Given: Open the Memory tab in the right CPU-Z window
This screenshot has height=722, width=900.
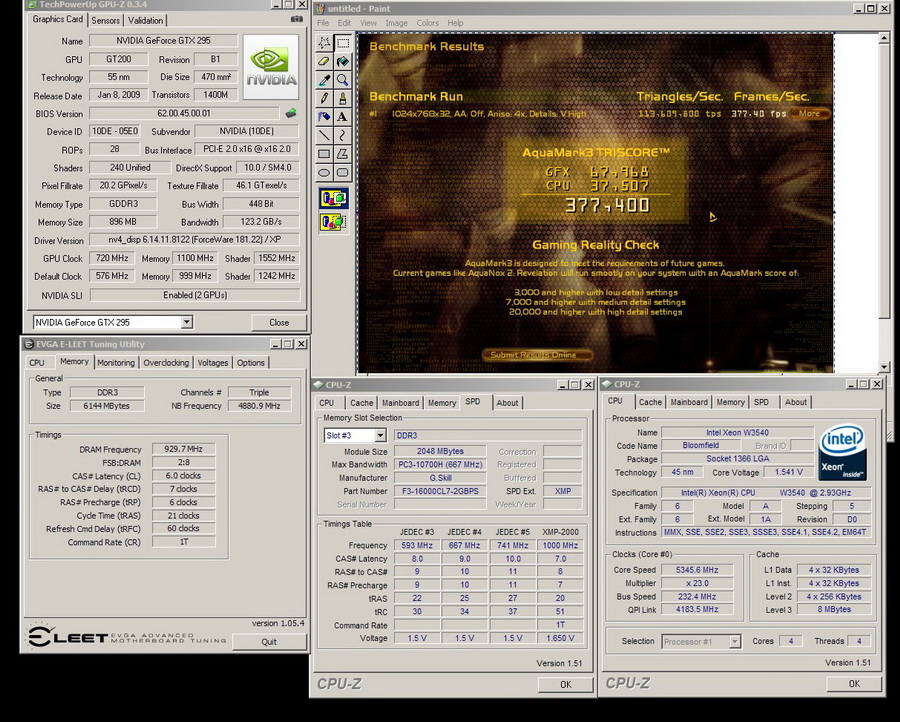Looking at the screenshot, I should [730, 402].
